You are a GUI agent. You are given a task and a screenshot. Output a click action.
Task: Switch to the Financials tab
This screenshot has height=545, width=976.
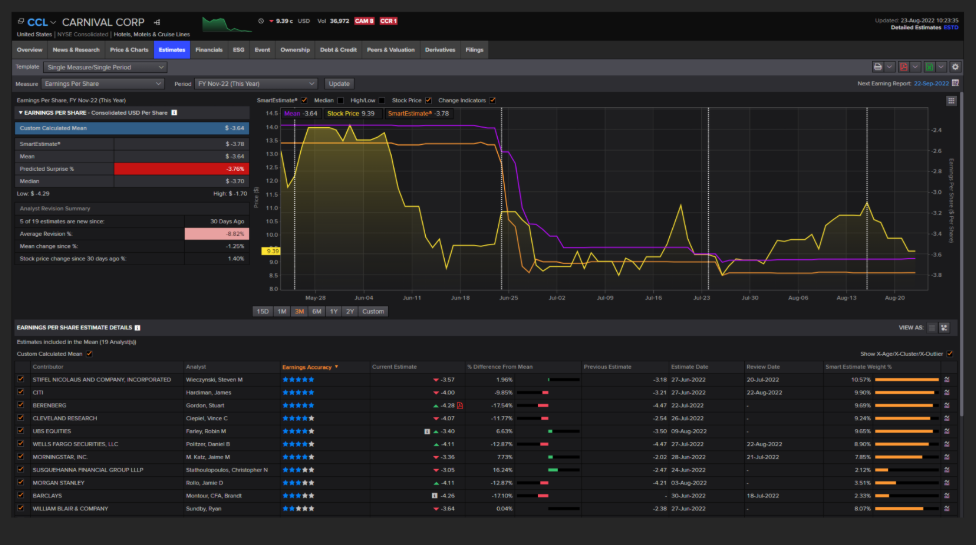coord(209,49)
